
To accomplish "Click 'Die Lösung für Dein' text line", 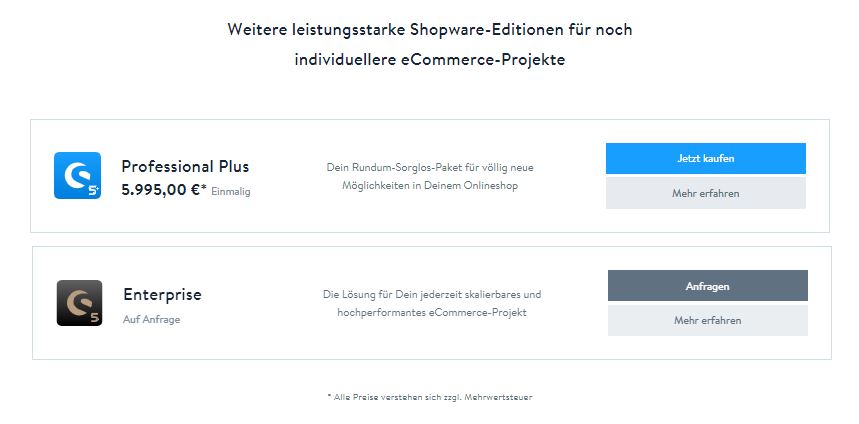I will (x=432, y=294).
